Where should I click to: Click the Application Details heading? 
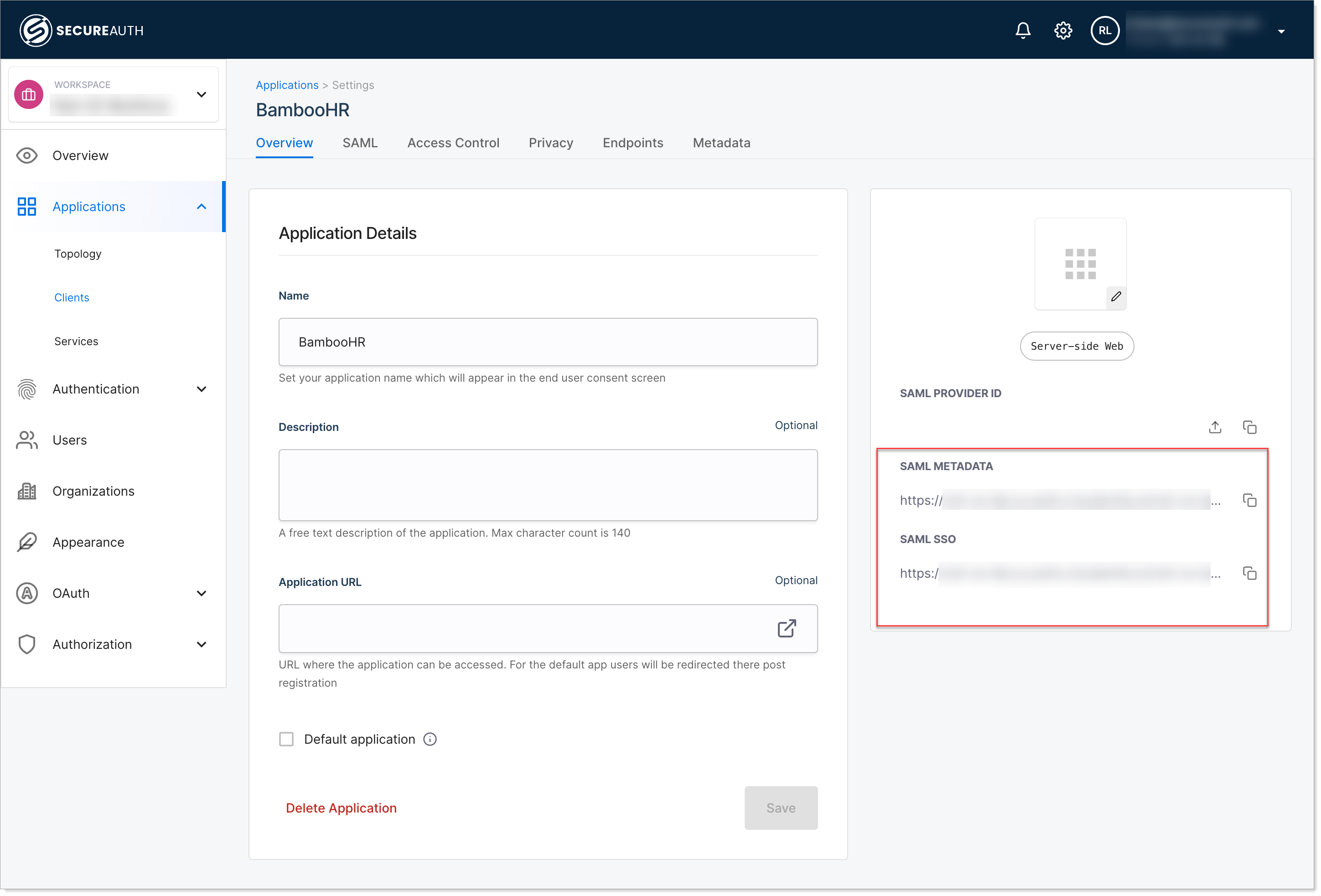pos(347,233)
